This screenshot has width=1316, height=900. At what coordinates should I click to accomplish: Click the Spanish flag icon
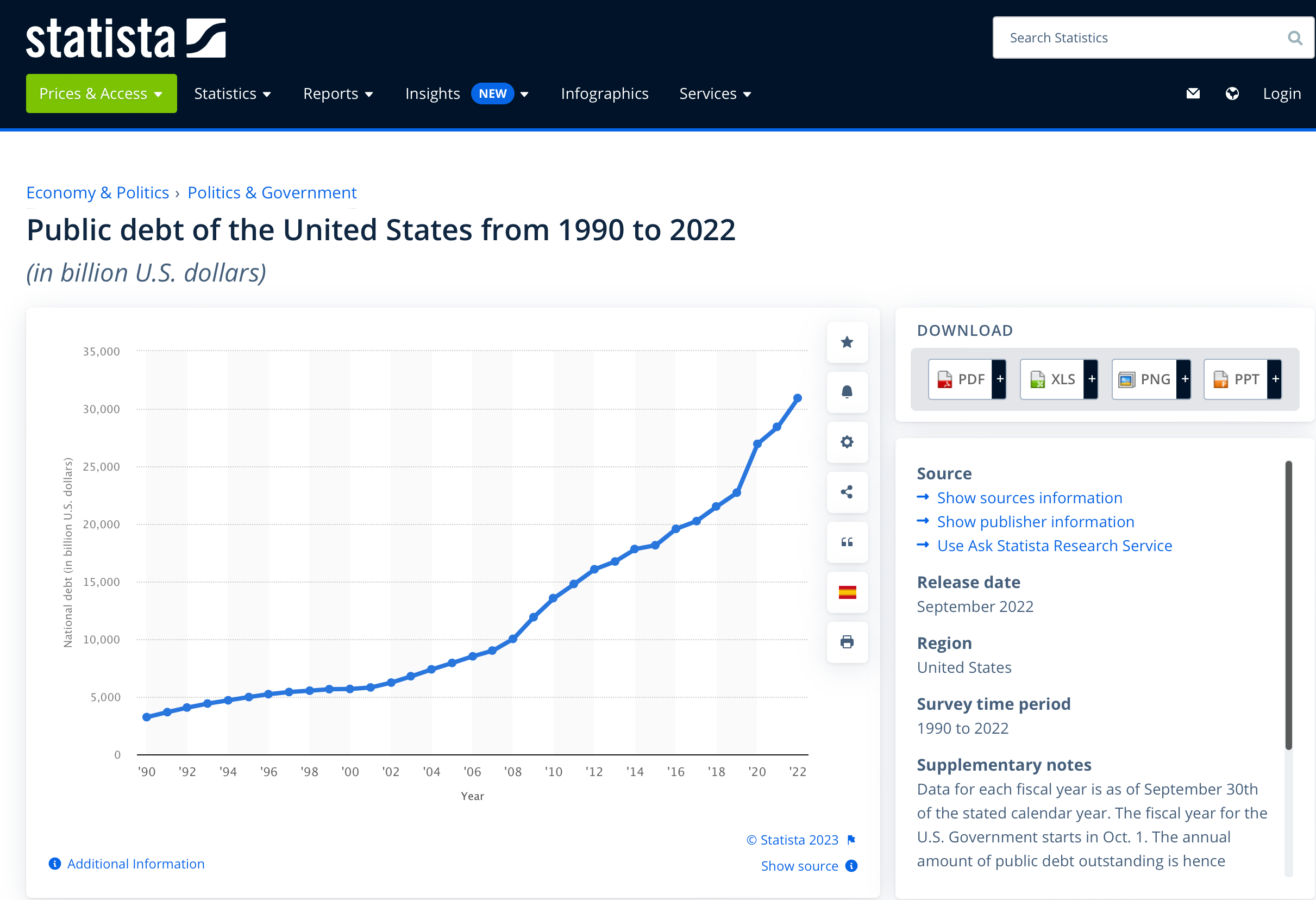[x=847, y=592]
